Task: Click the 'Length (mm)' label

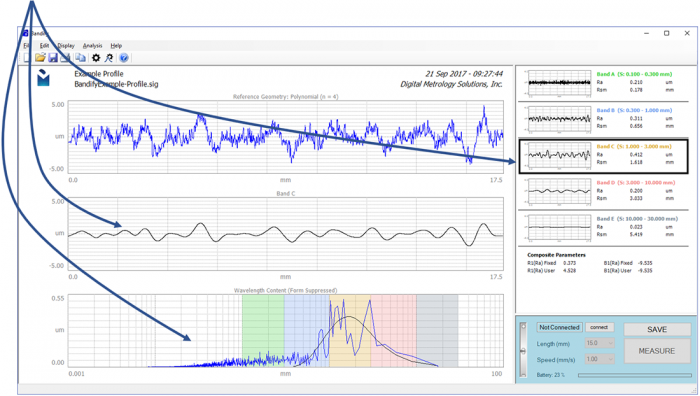Action: pyautogui.click(x=553, y=344)
